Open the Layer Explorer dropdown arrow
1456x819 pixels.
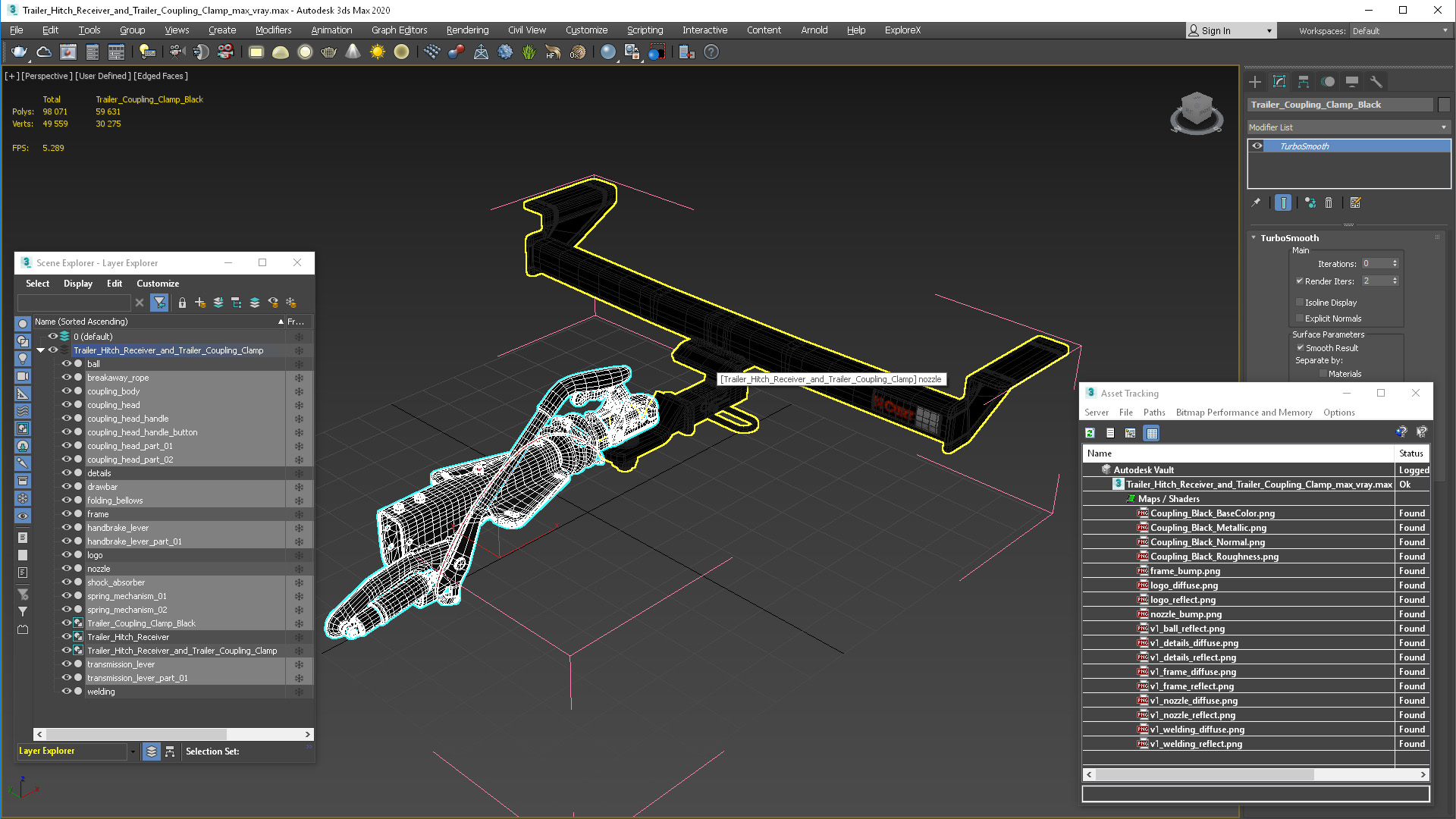click(x=133, y=752)
